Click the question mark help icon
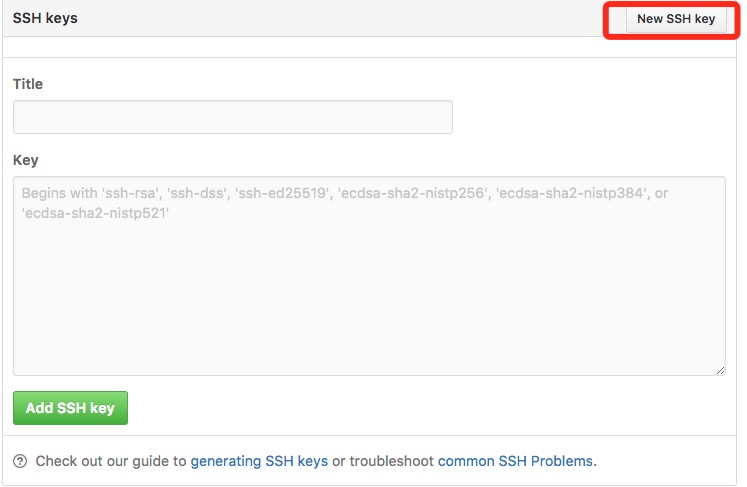747x487 pixels. coord(20,461)
